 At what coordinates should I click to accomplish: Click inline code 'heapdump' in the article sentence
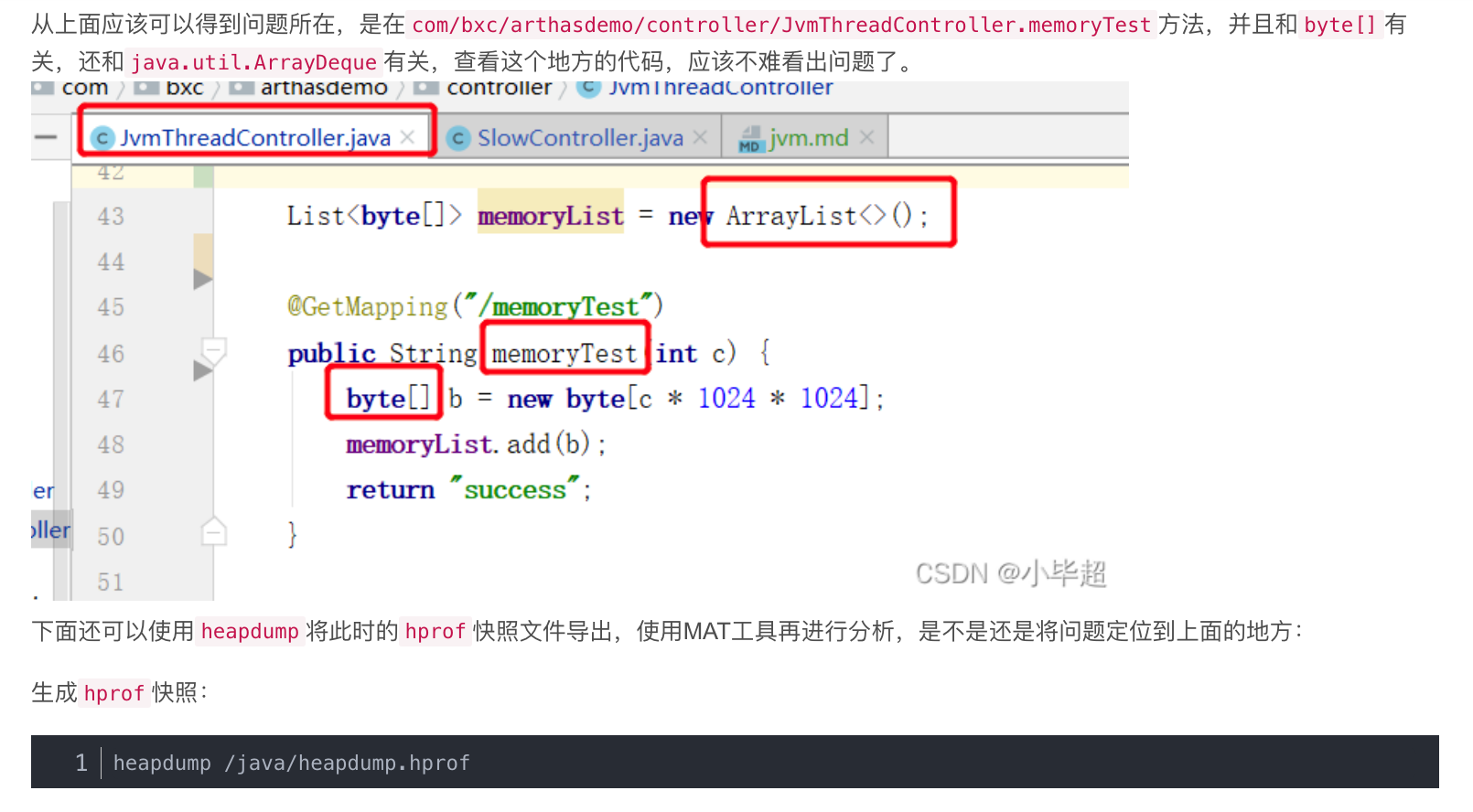[250, 631]
